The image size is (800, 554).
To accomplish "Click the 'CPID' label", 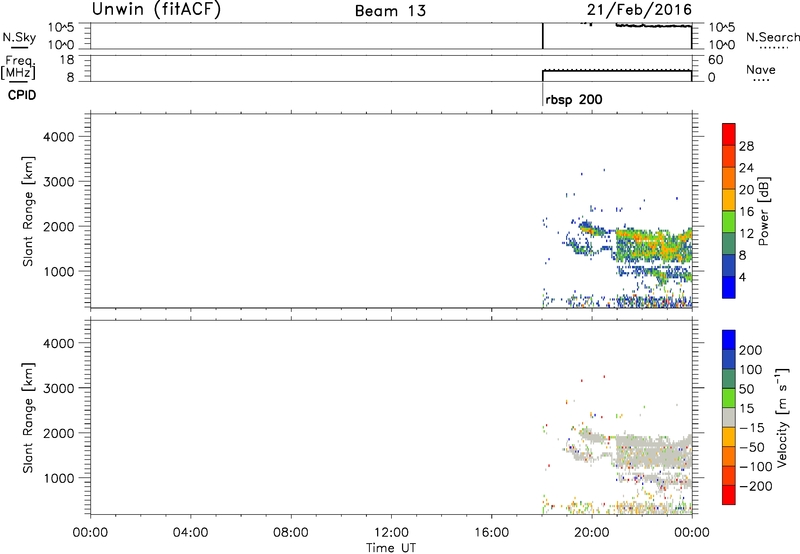I will click(22, 95).
